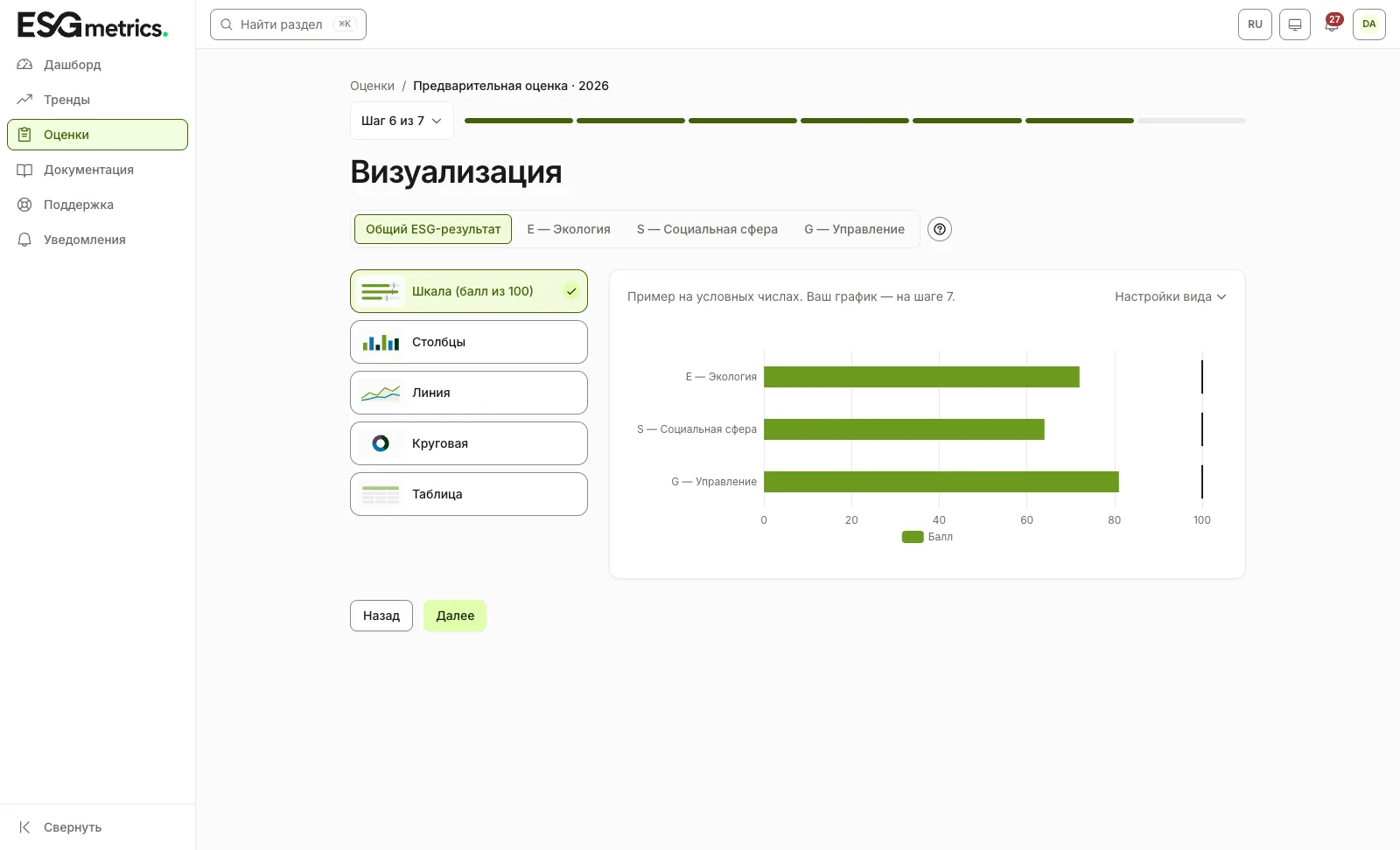Click the help question mark icon

tap(940, 229)
